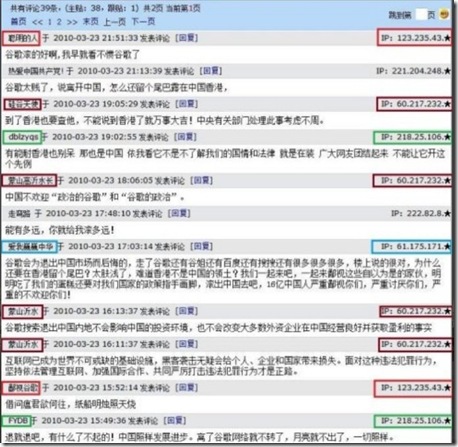
Task: Click the username on the 18:06:05 comment
Action: (30, 181)
